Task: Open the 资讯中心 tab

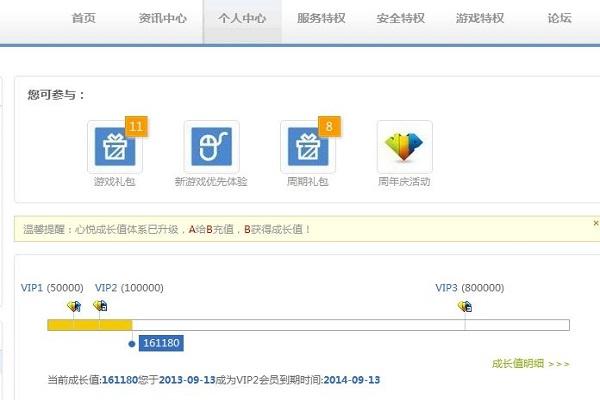Action: click(163, 18)
